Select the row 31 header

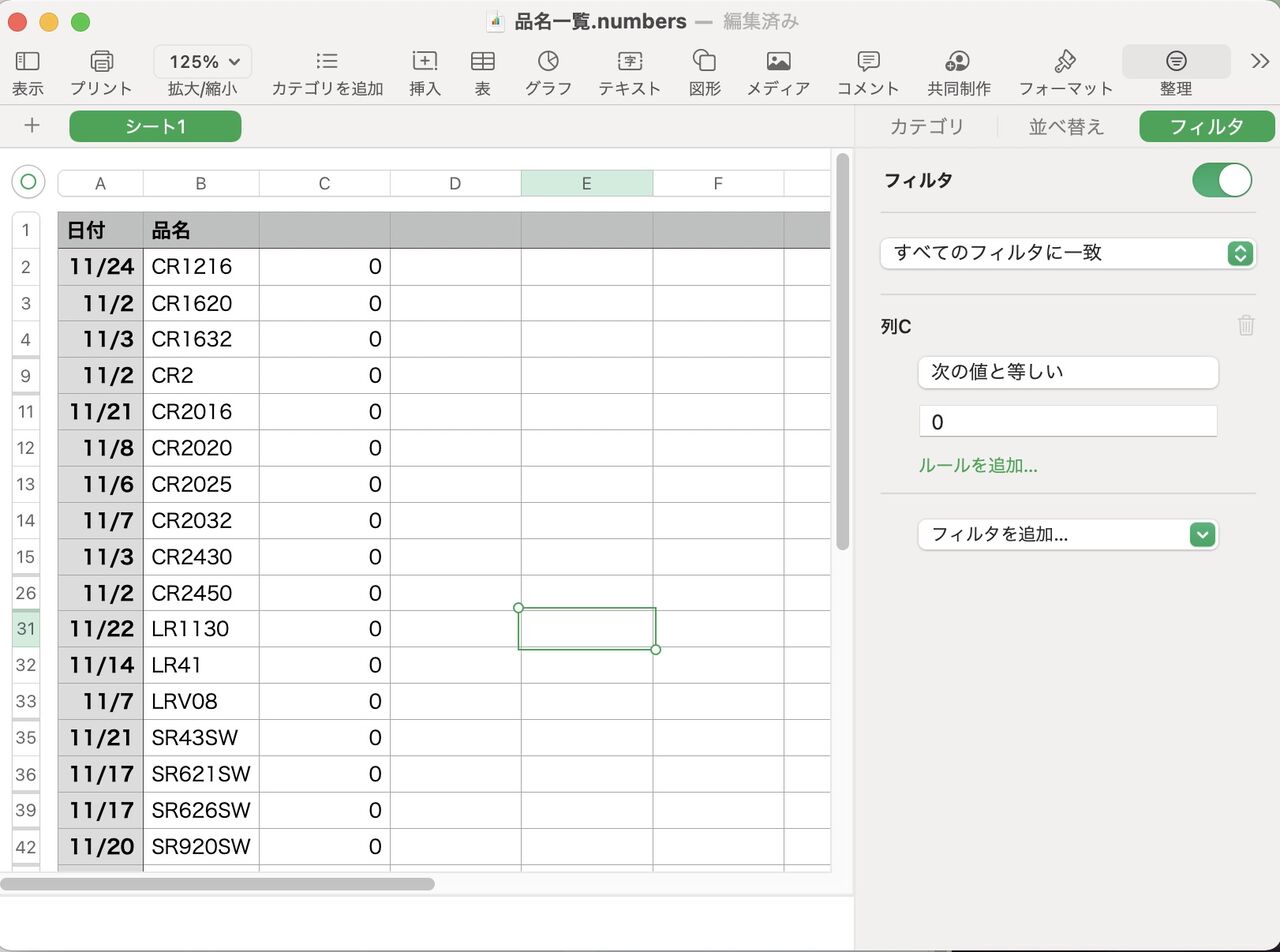tap(26, 629)
